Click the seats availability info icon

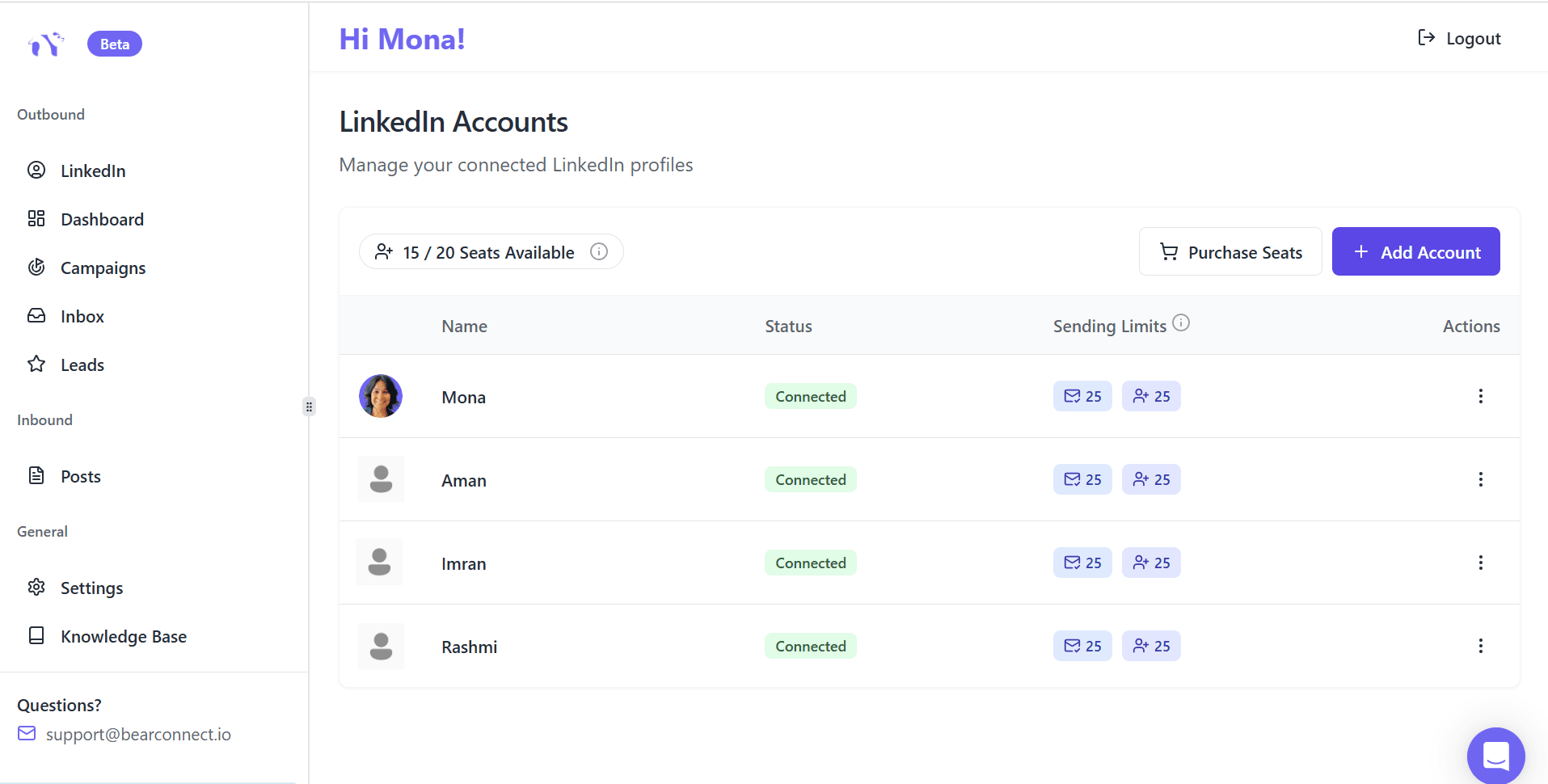click(x=599, y=251)
